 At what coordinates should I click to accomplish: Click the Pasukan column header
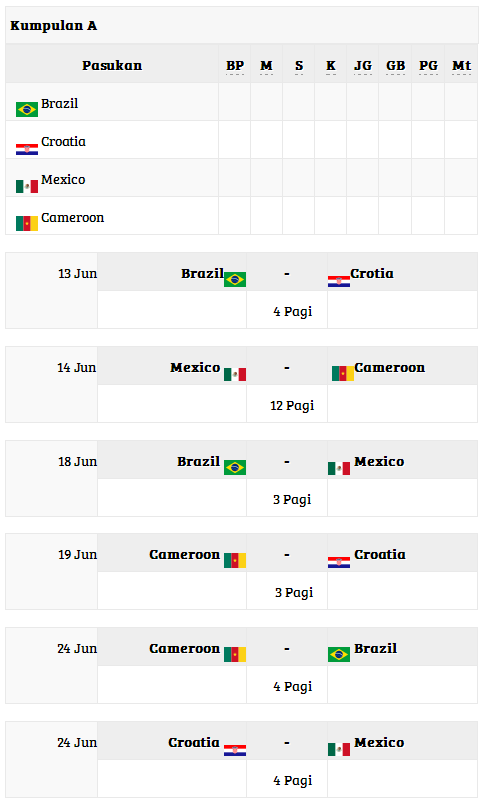point(112,66)
